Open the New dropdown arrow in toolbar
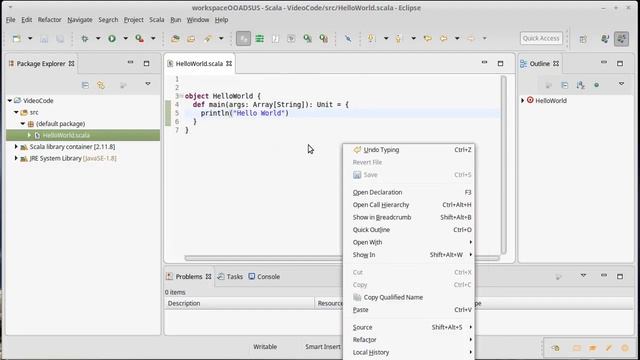This screenshot has width=640, height=360. pyautogui.click(x=30, y=39)
